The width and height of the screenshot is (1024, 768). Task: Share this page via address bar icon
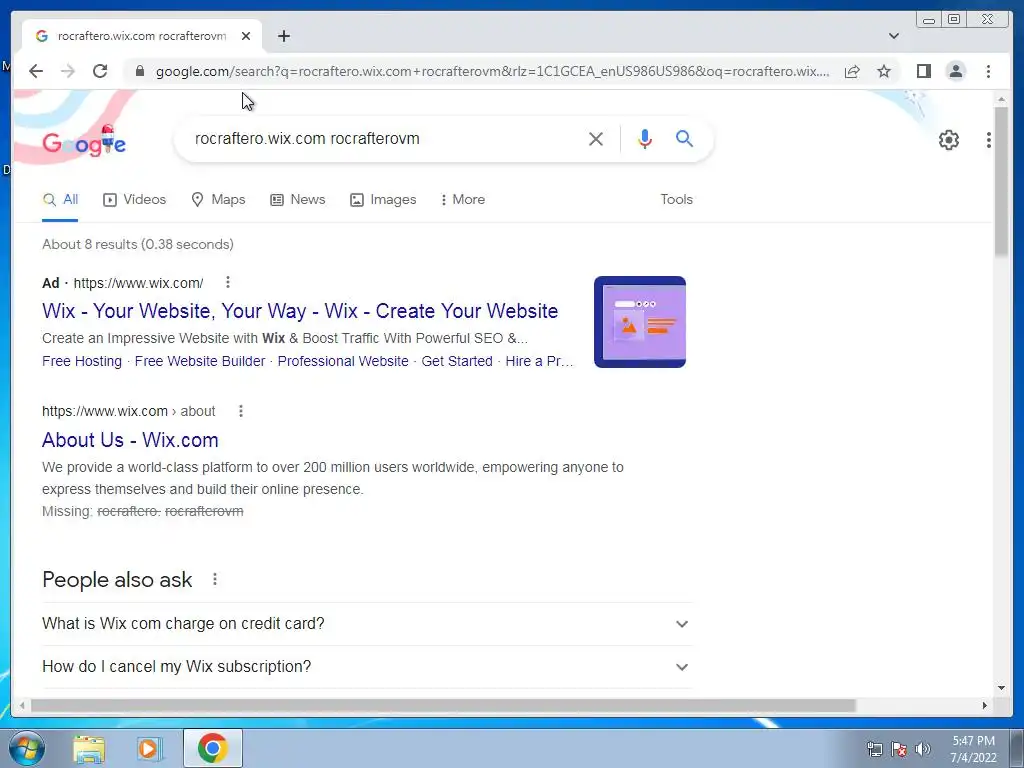852,71
